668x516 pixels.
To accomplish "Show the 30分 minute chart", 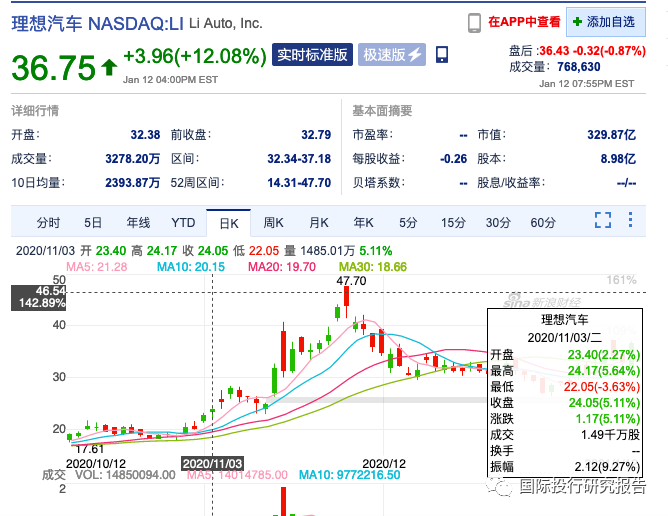I will (498, 222).
